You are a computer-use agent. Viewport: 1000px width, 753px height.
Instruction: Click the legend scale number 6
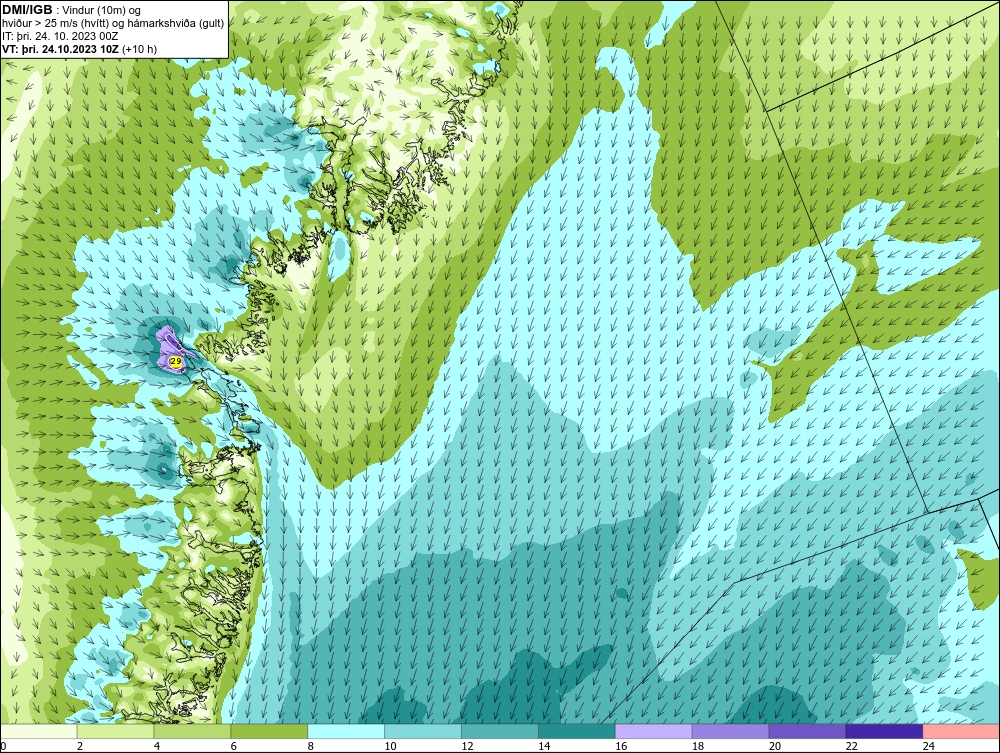tap(233, 746)
